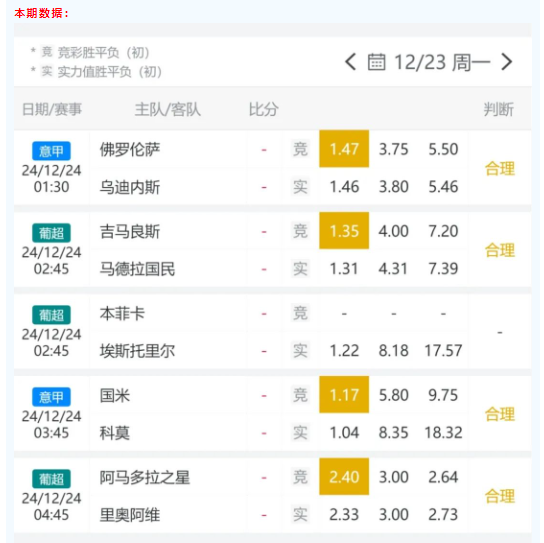Go to next date with right chevron

point(507,62)
